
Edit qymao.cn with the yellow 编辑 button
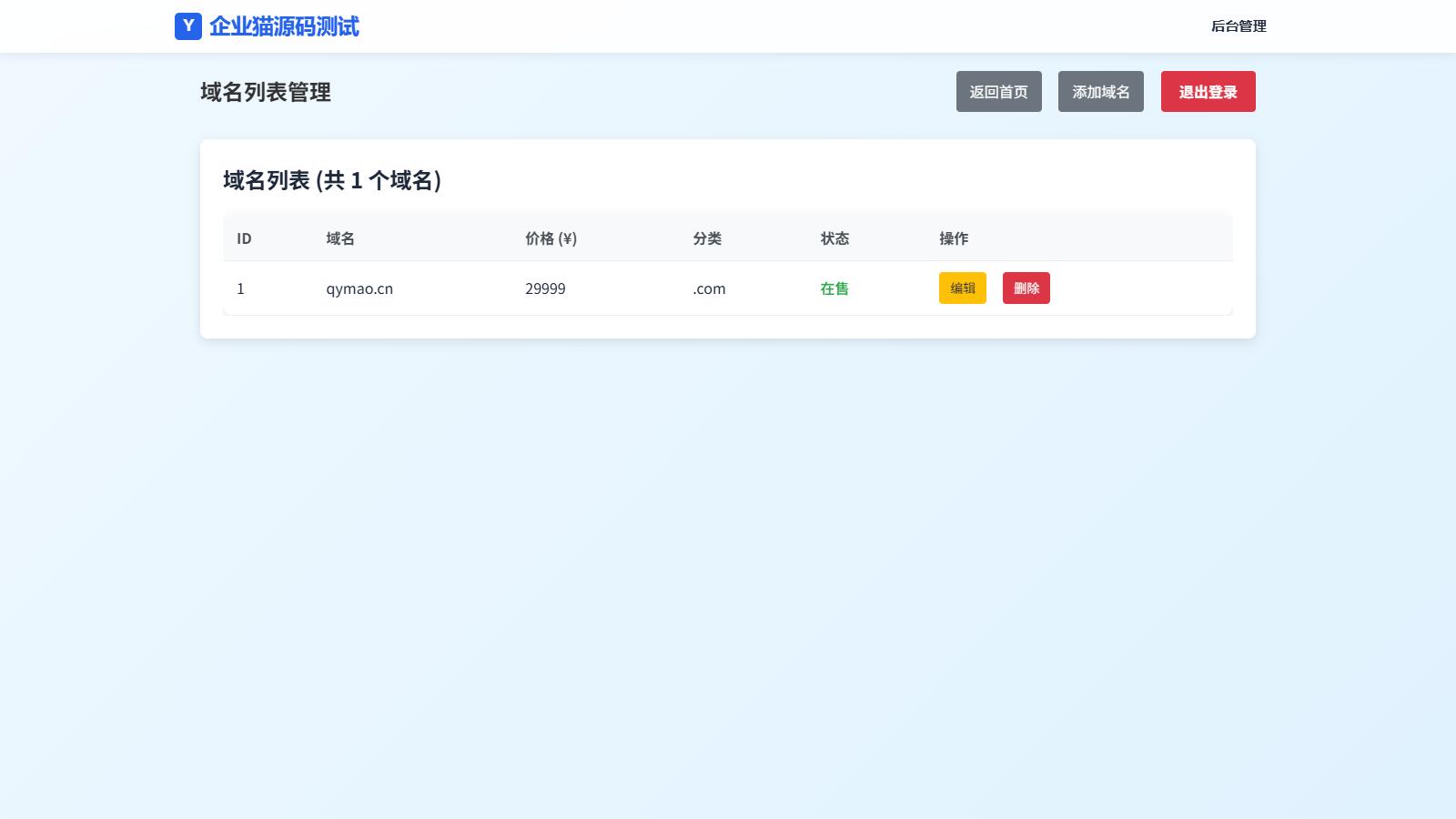[962, 288]
